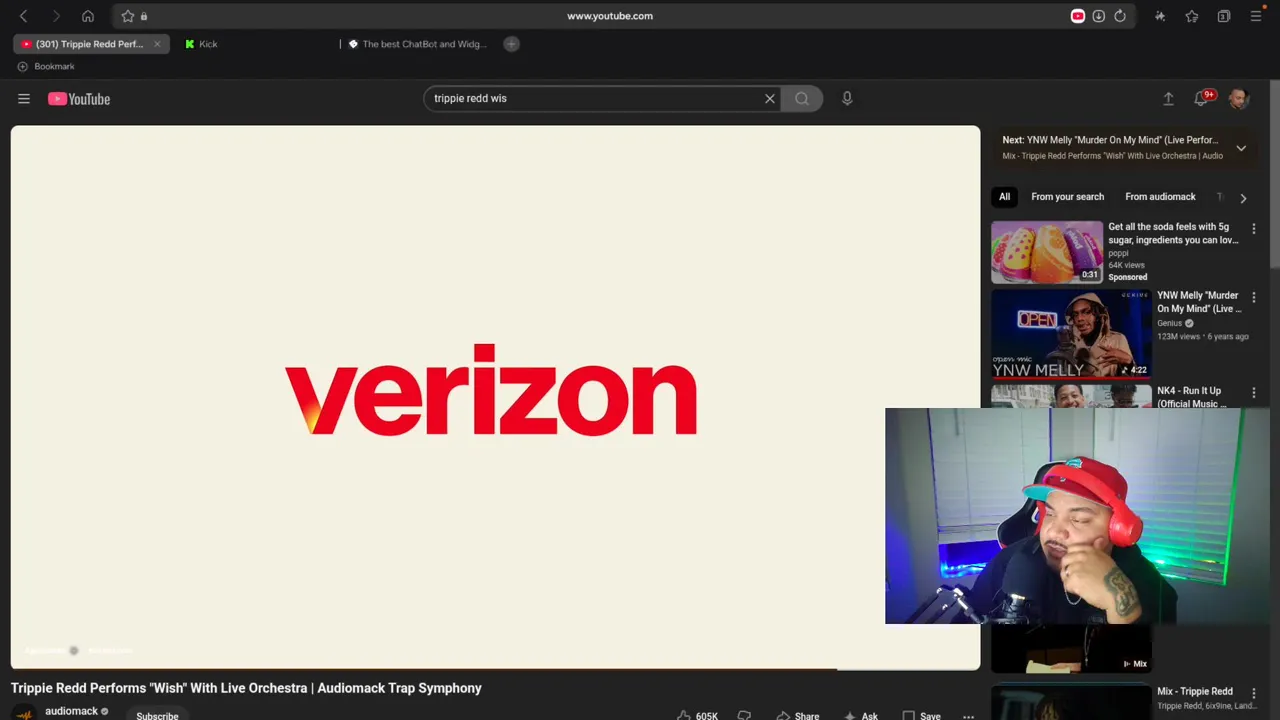Click the Share button

[x=797, y=716]
